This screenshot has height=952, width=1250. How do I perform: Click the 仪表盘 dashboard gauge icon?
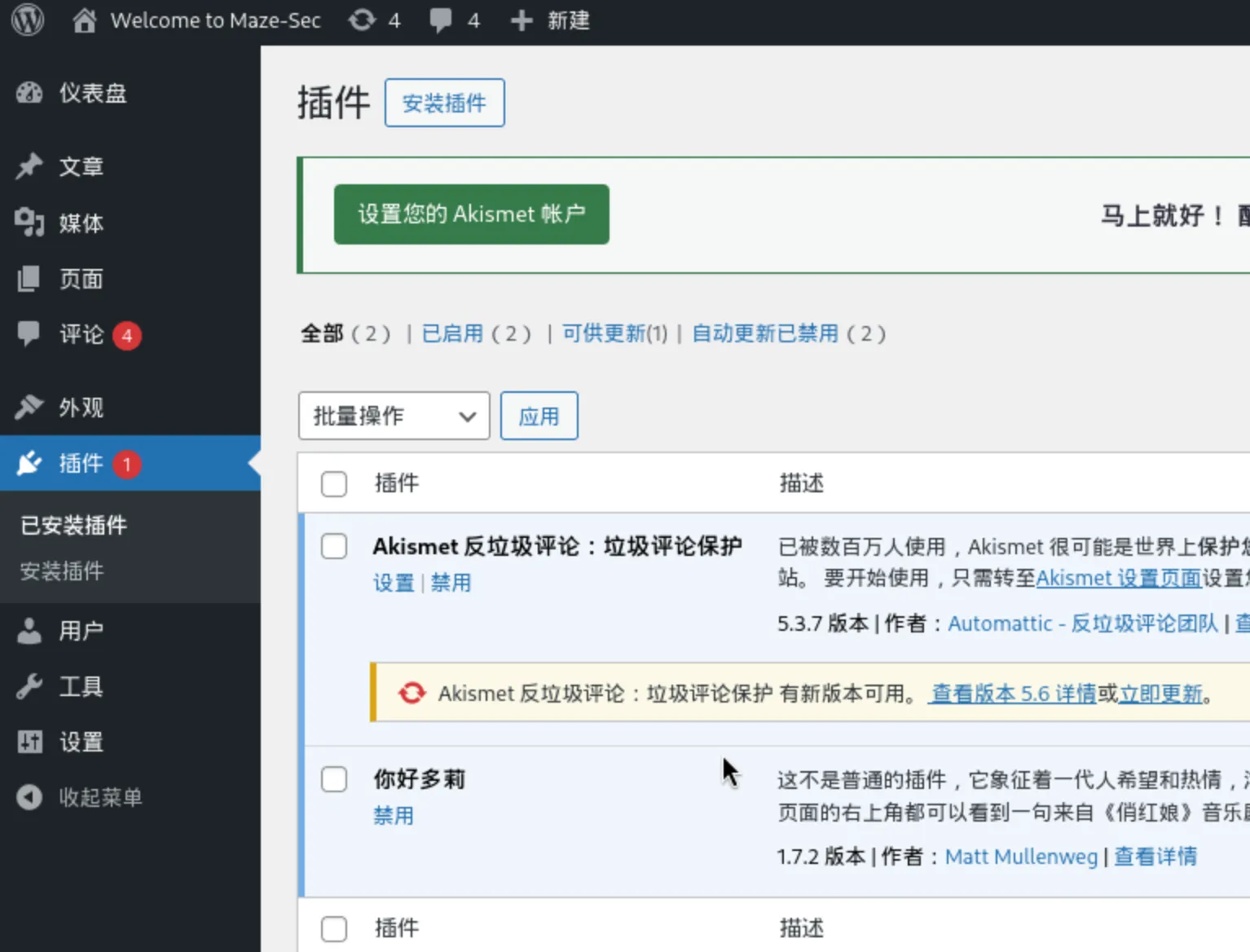(x=29, y=93)
